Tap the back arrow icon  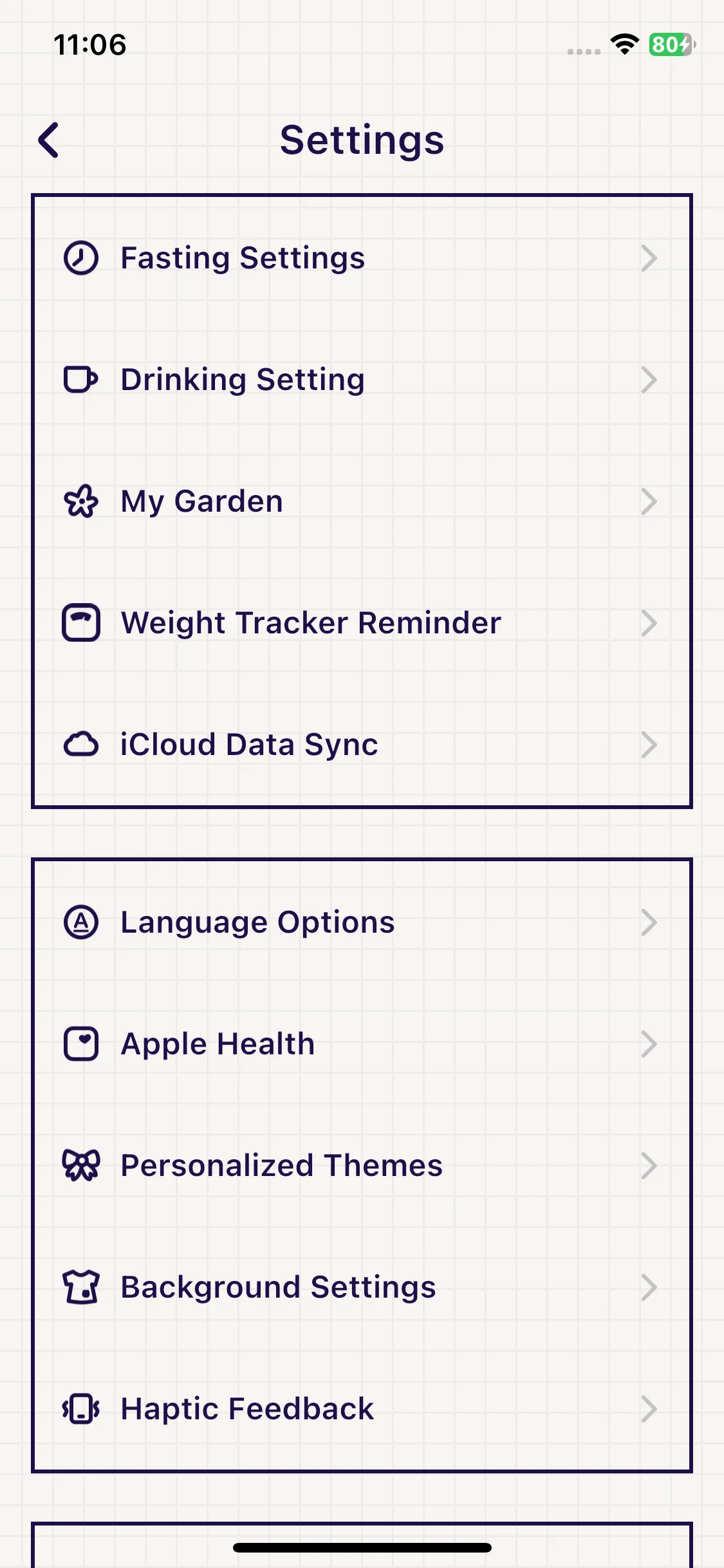[x=49, y=140]
